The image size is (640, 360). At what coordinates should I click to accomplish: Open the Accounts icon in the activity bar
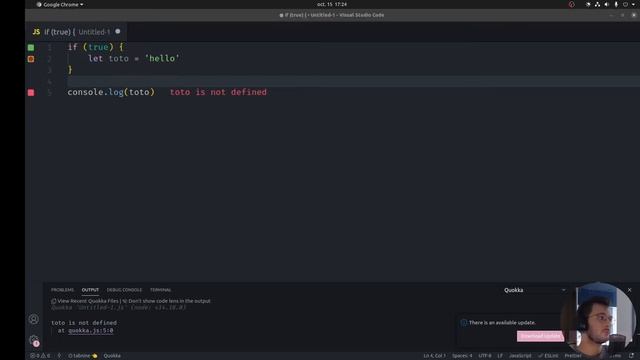(x=34, y=319)
